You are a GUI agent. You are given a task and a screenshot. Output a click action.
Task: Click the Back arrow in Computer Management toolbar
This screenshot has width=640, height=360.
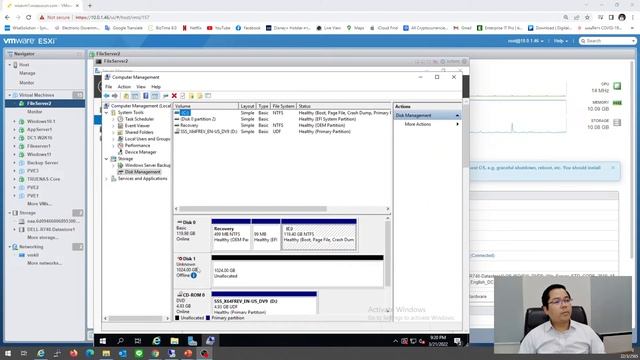click(x=107, y=96)
